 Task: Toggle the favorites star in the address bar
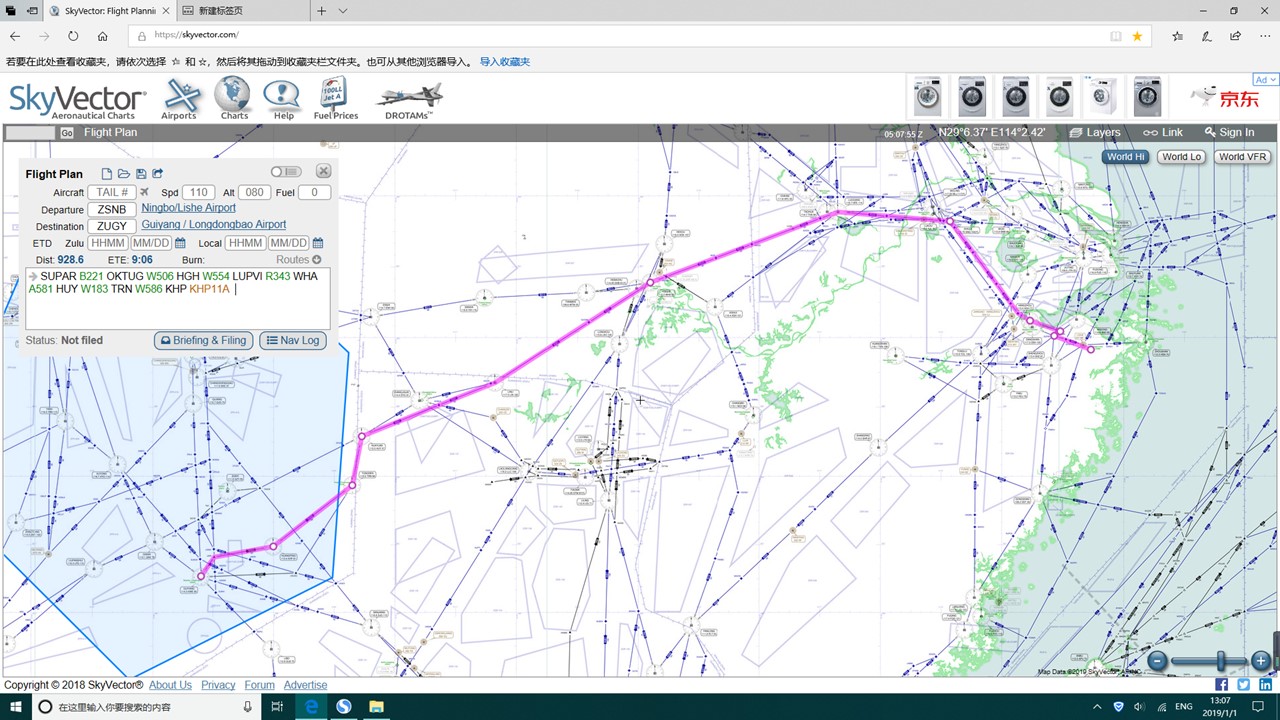[x=1137, y=36]
